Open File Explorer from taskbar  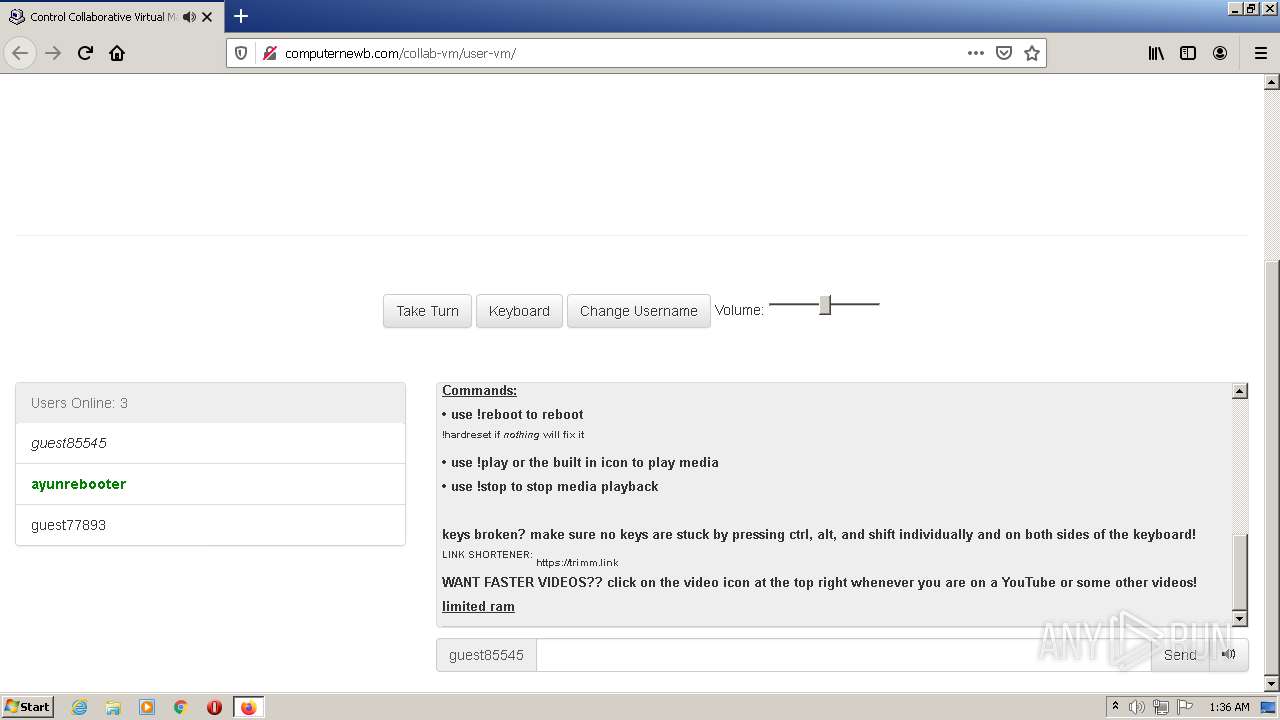pyautogui.click(x=113, y=707)
